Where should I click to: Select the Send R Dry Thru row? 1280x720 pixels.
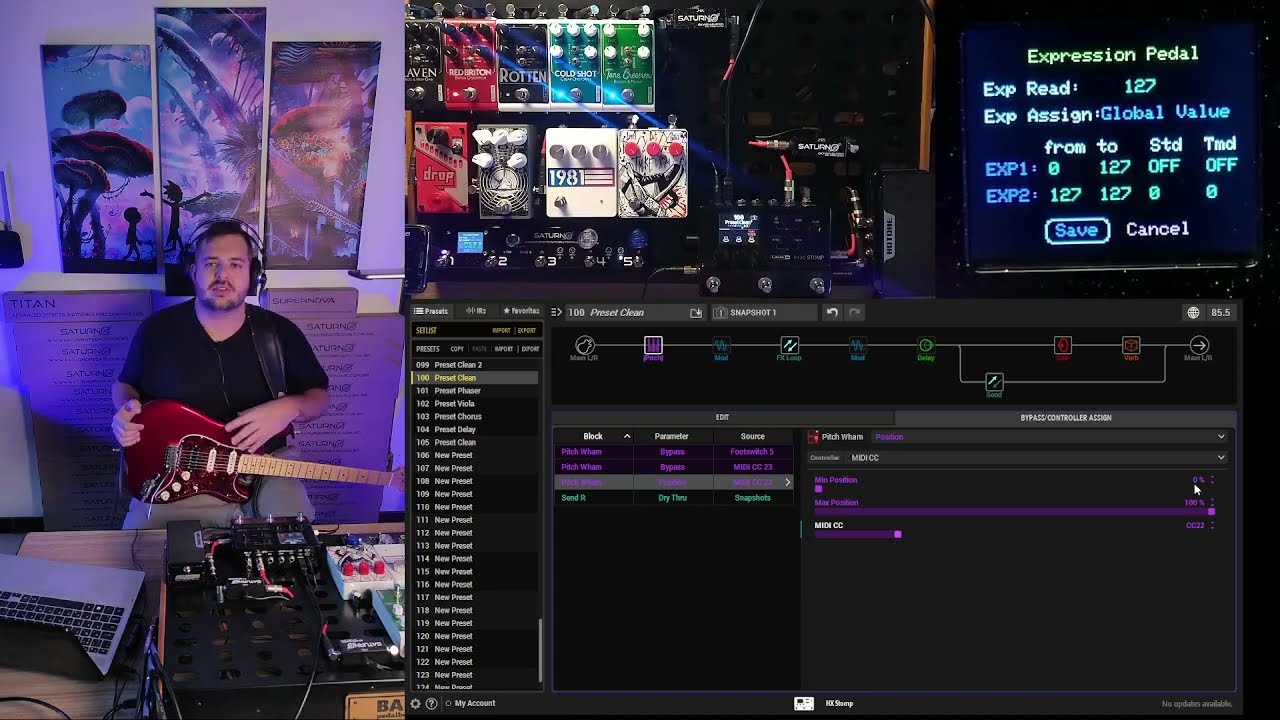click(676, 498)
